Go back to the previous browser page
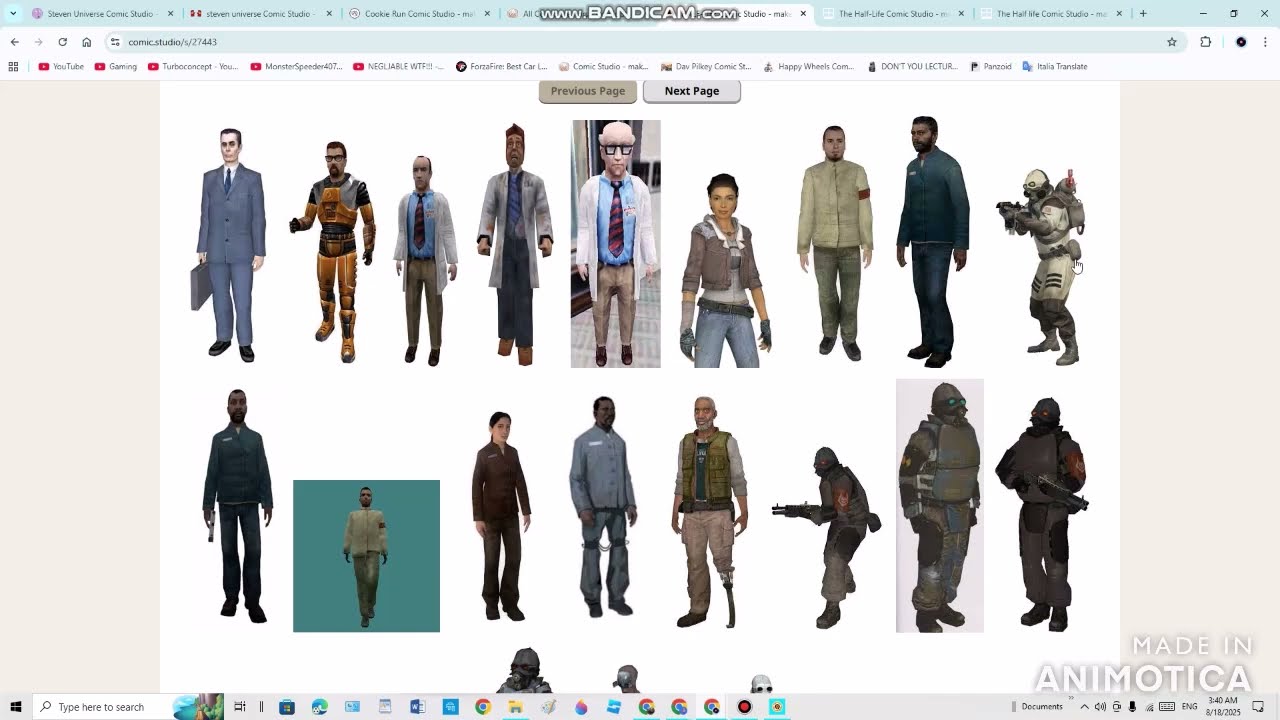Image resolution: width=1280 pixels, height=720 pixels. point(14,42)
